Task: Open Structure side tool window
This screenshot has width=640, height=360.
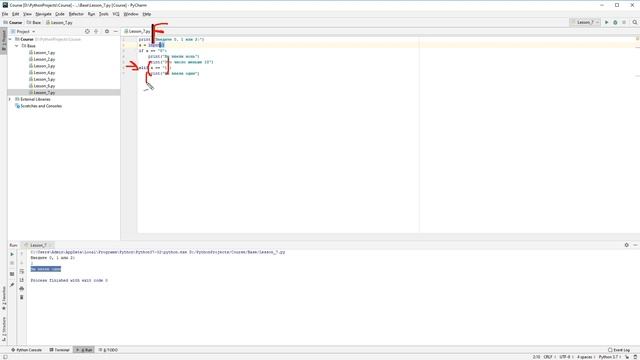Action: point(4,329)
